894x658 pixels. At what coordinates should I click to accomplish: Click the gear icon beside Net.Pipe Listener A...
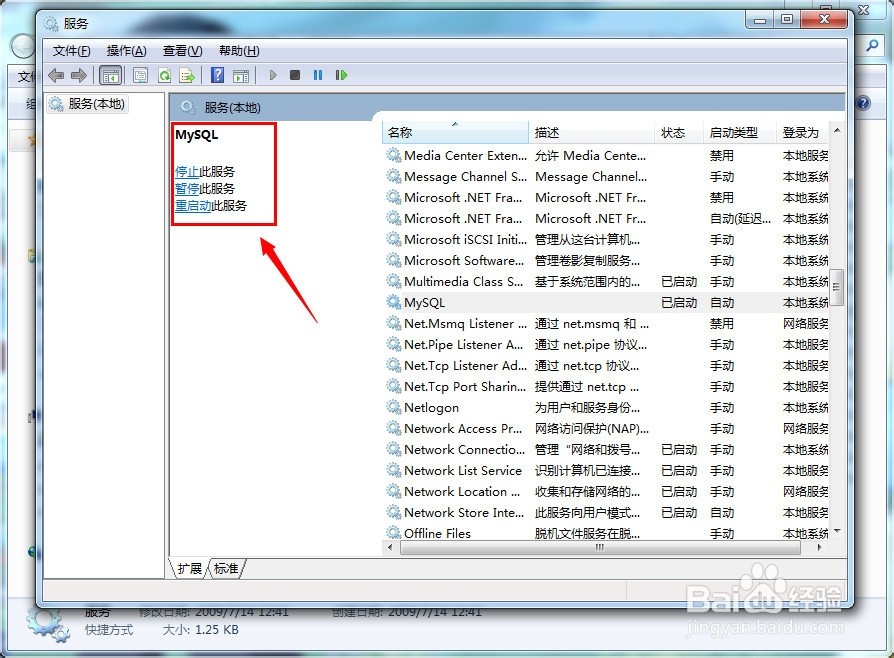394,344
